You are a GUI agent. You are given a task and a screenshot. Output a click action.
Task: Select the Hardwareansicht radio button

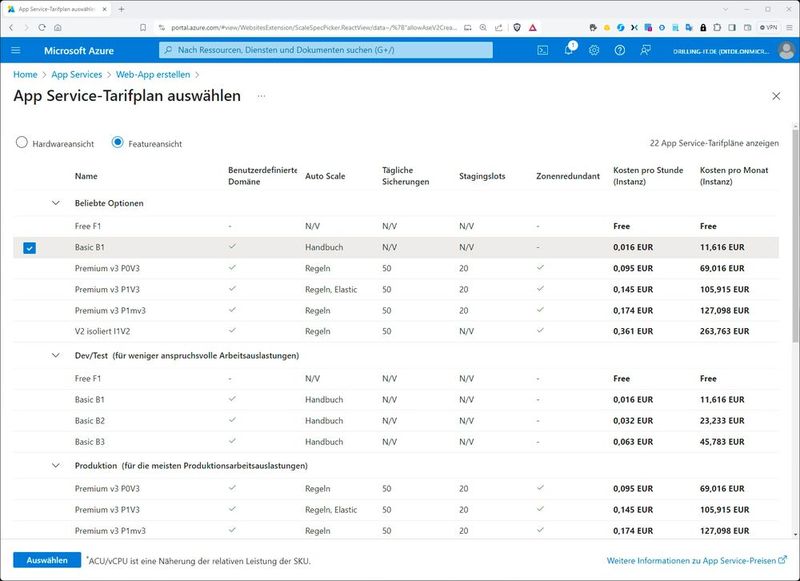[22, 143]
